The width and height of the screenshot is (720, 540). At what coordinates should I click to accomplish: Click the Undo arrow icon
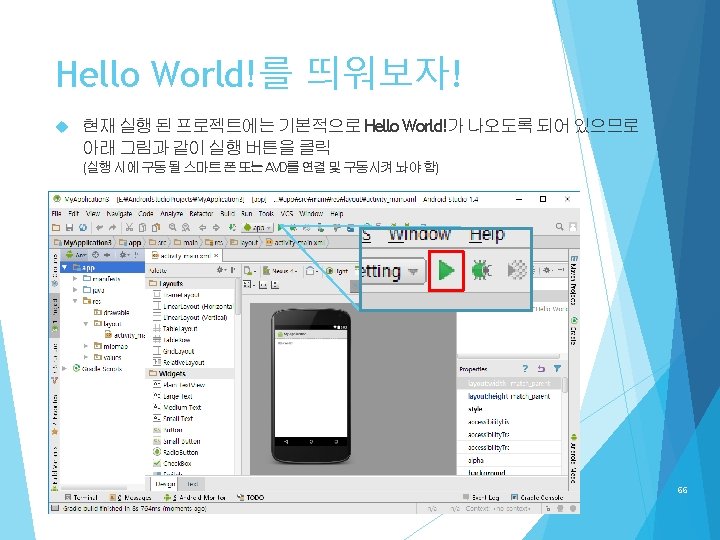pos(99,227)
